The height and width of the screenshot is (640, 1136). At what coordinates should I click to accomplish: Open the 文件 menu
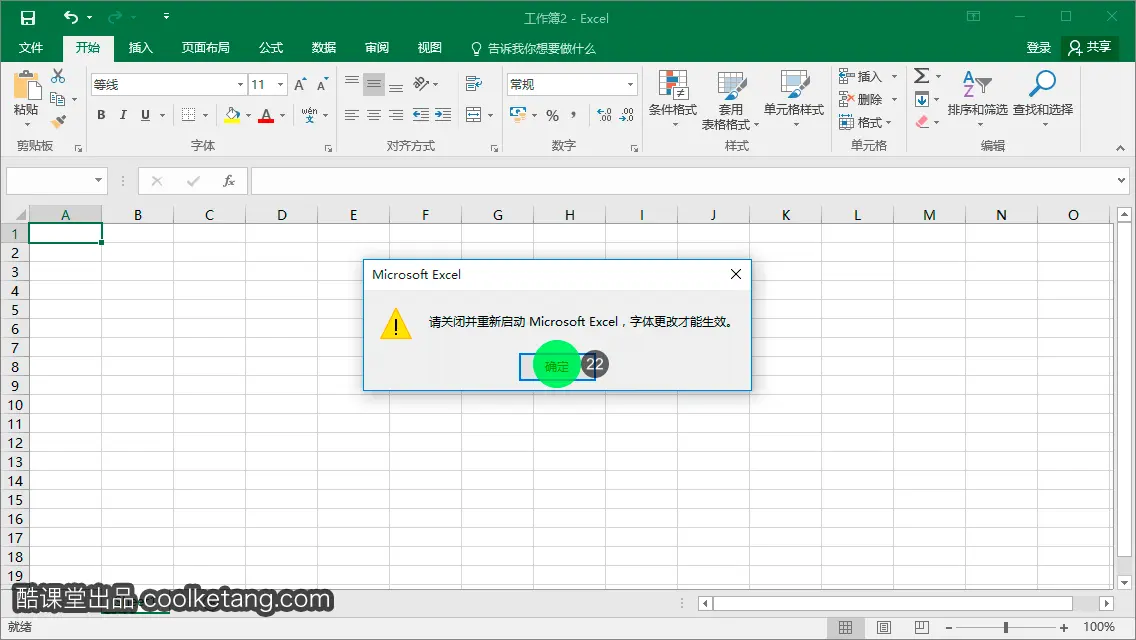(30, 48)
